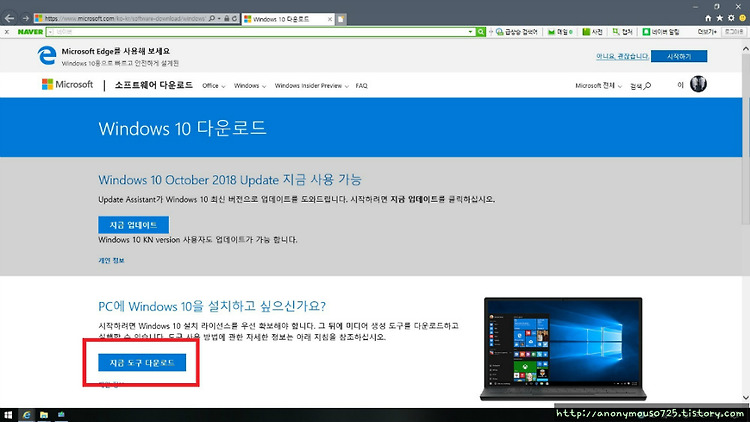Close the NAVER toolbar with its X
This screenshot has width=750, height=422.
[7, 32]
